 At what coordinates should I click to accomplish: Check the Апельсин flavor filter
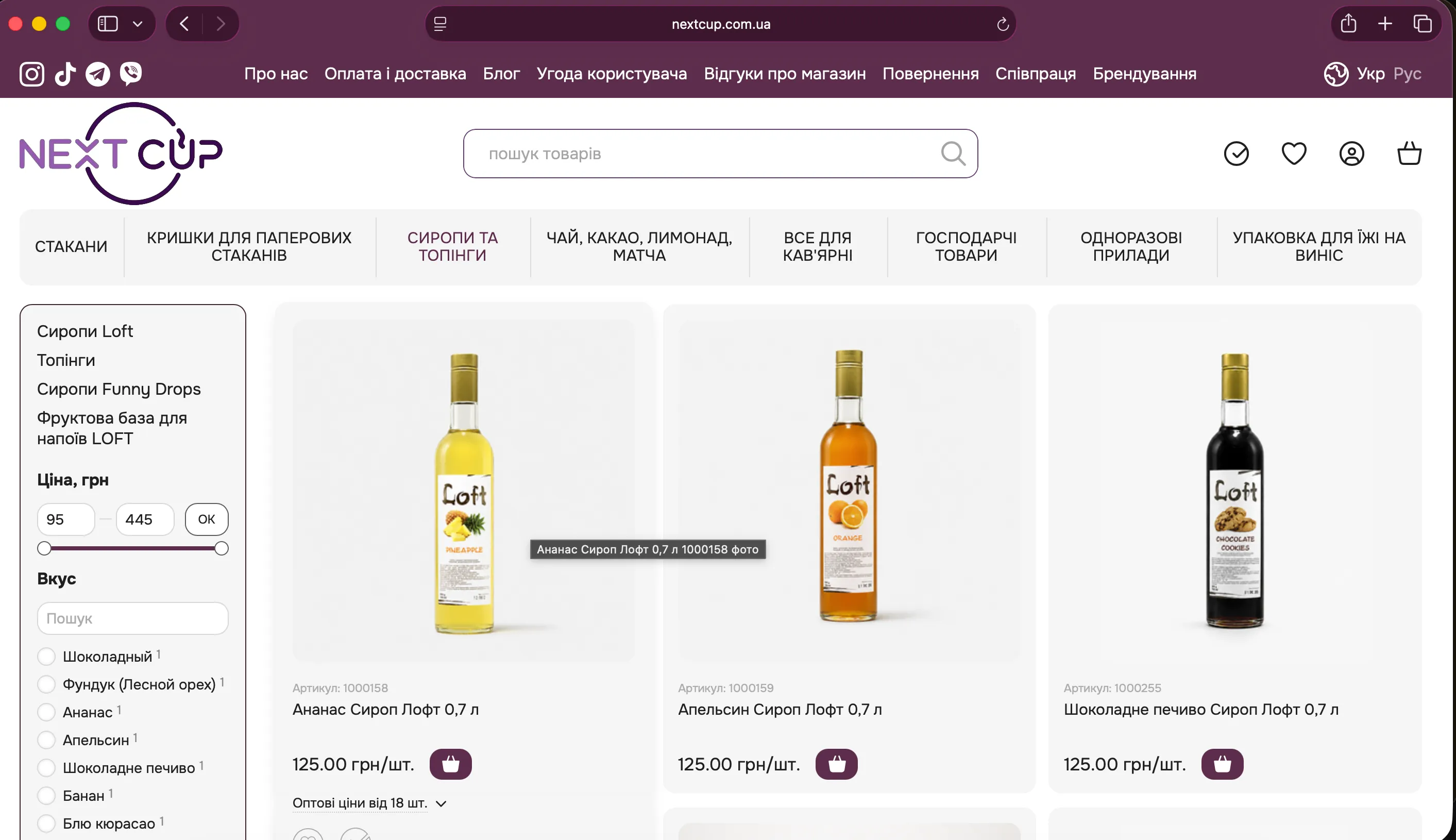[x=46, y=740]
